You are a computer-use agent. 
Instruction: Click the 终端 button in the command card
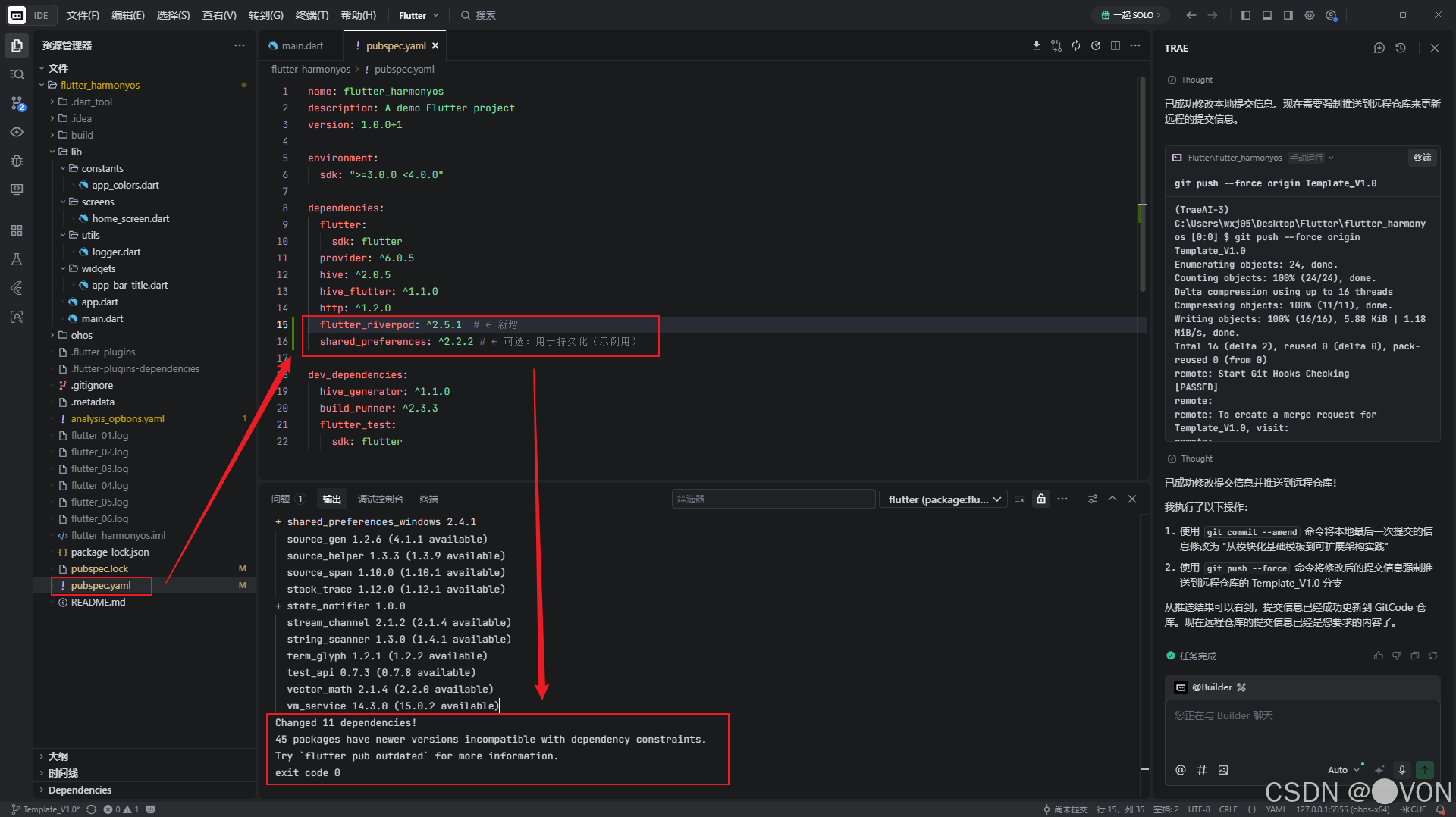click(x=1423, y=158)
